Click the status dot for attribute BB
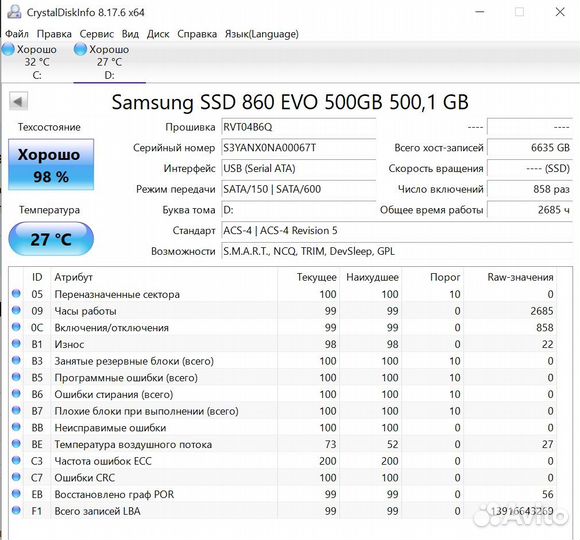Screen dimensions: 580x540 (x=16, y=426)
